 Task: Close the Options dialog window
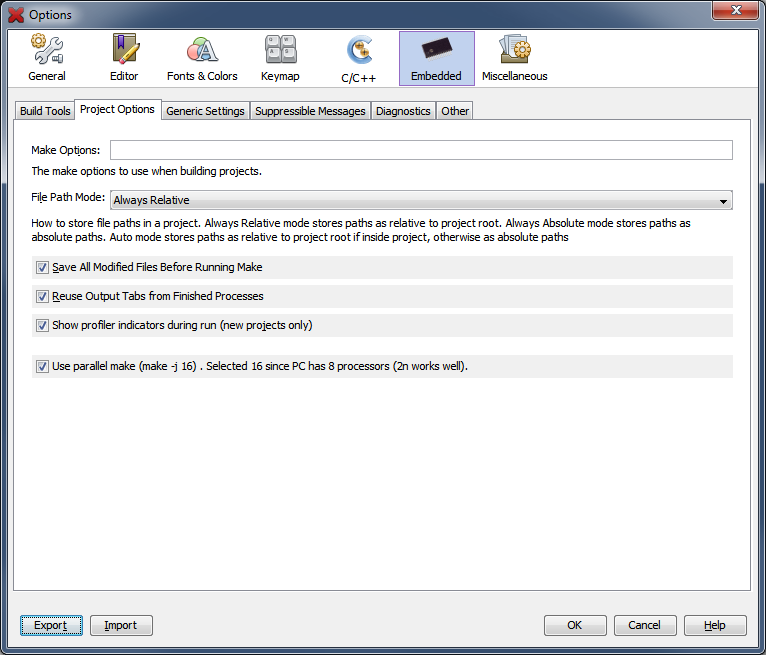tap(737, 10)
